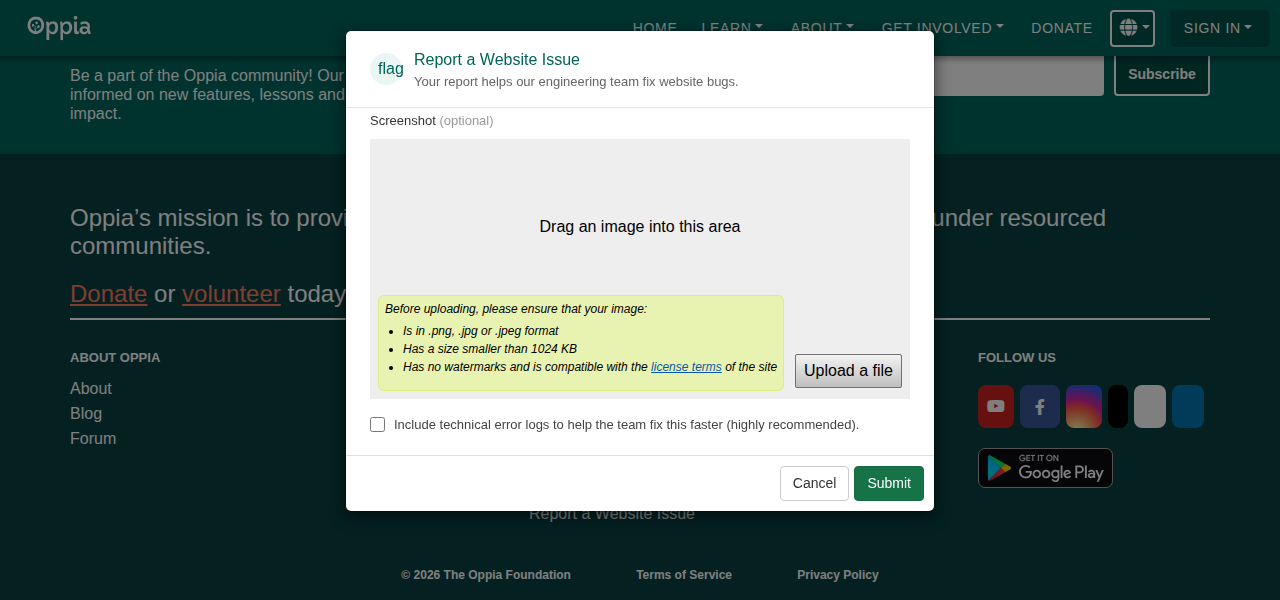Open the license terms link

(x=686, y=367)
